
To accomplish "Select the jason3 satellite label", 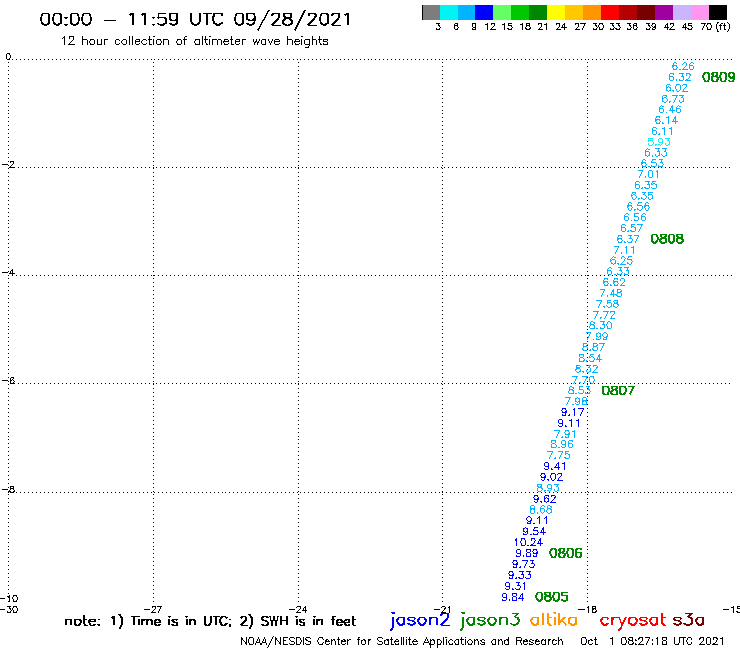I will pyautogui.click(x=490, y=620).
